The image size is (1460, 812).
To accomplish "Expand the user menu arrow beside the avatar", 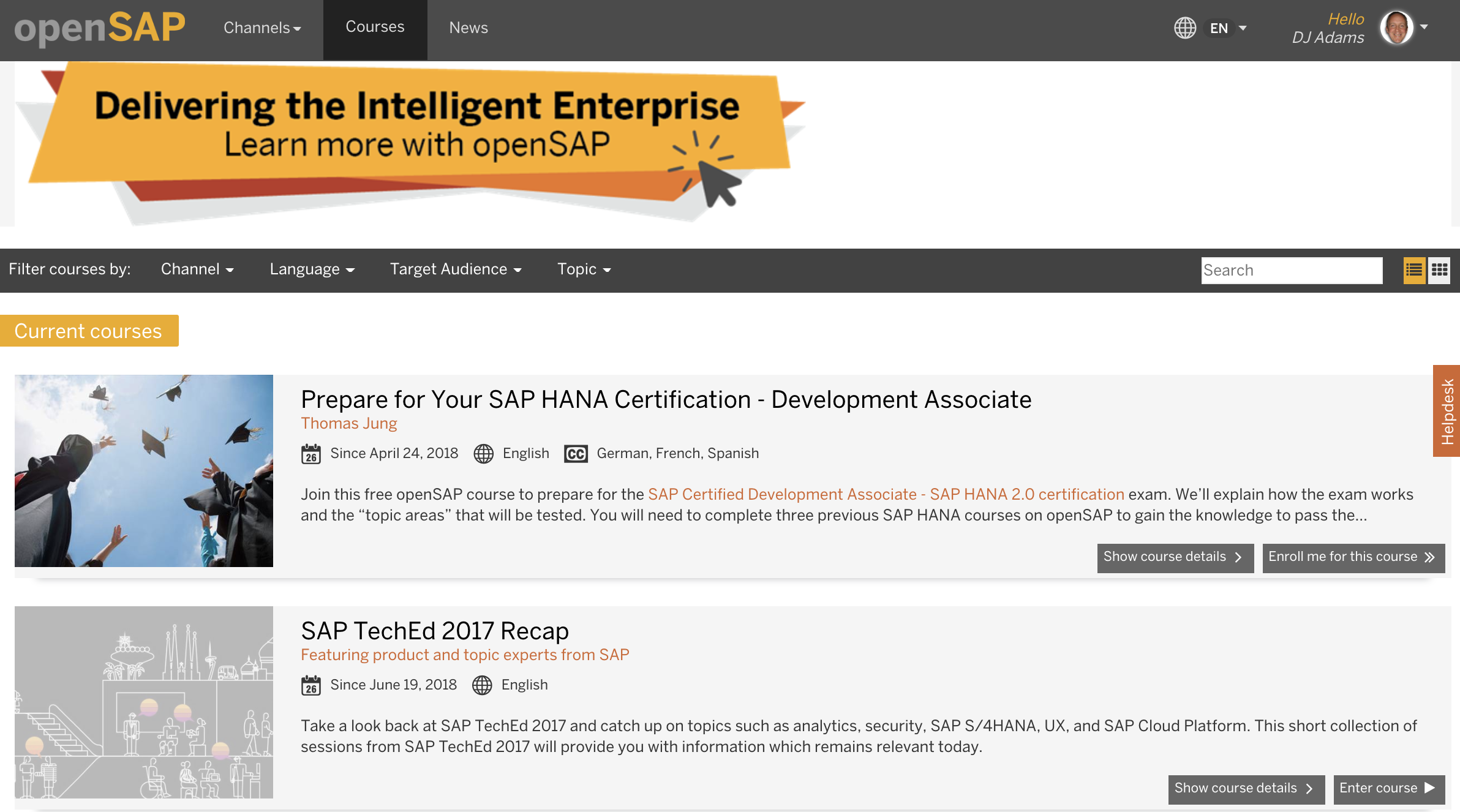I will point(1424,27).
